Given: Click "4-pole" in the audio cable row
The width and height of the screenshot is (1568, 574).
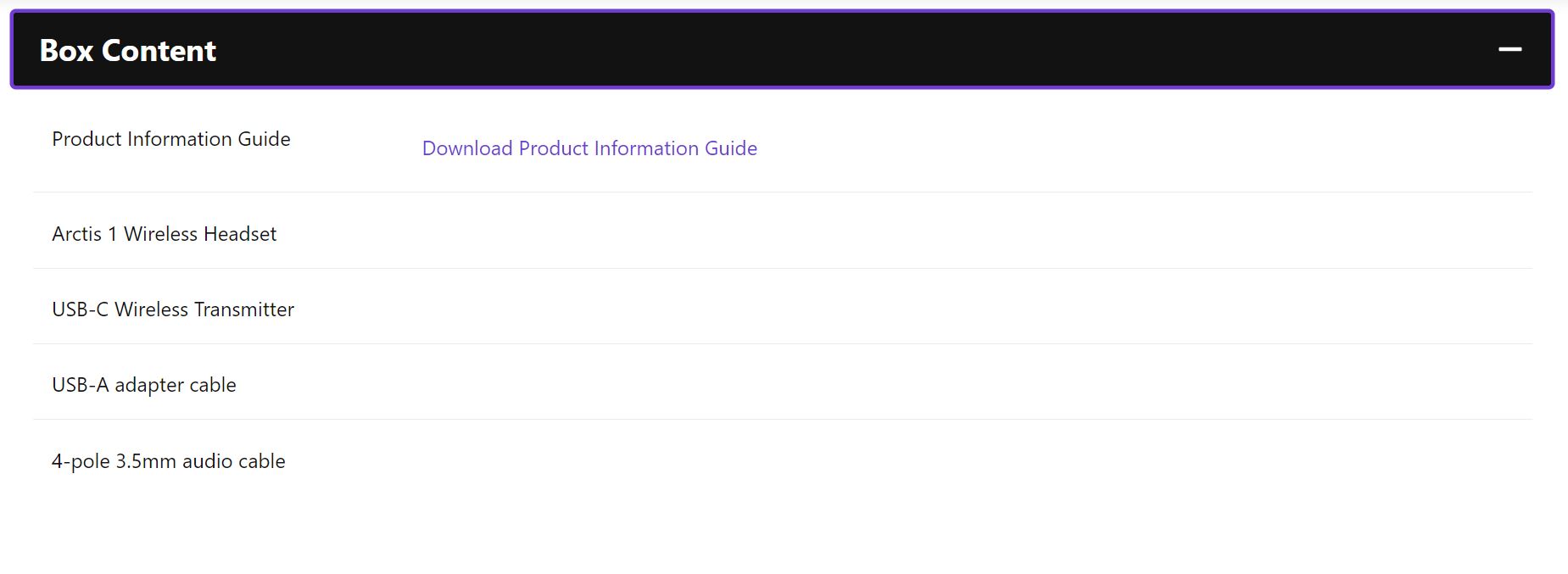Looking at the screenshot, I should pyautogui.click(x=81, y=461).
